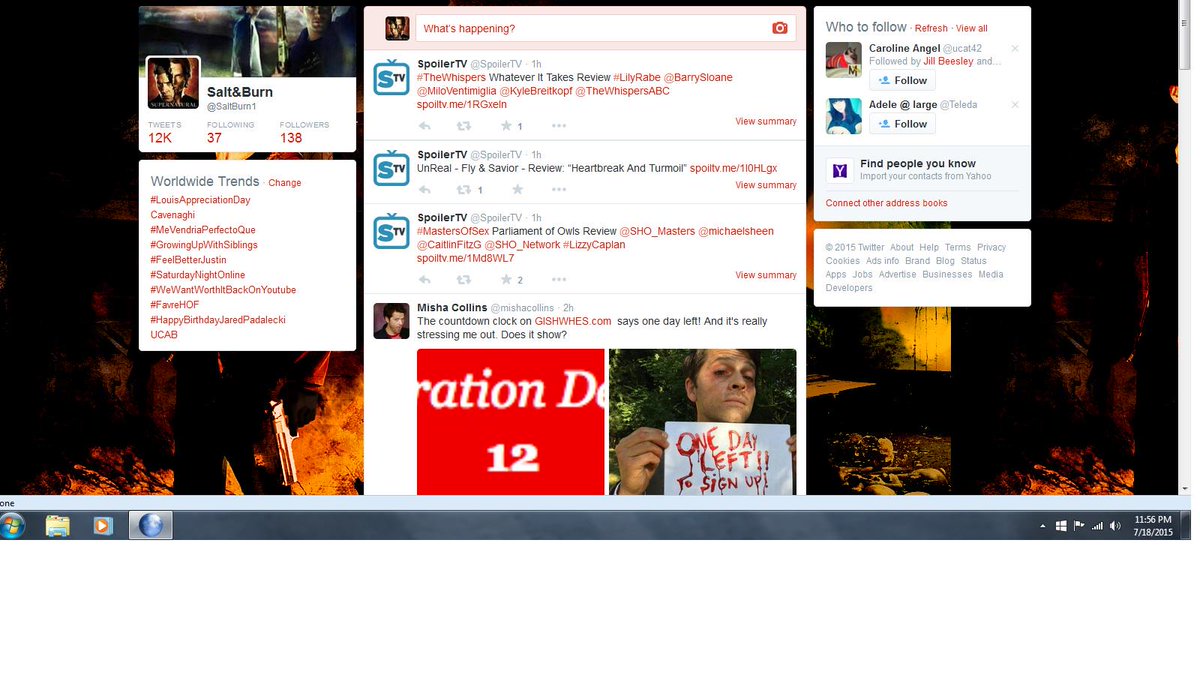1200x675 pixels.
Task: View summary of the UnReal tweet
Action: (766, 185)
